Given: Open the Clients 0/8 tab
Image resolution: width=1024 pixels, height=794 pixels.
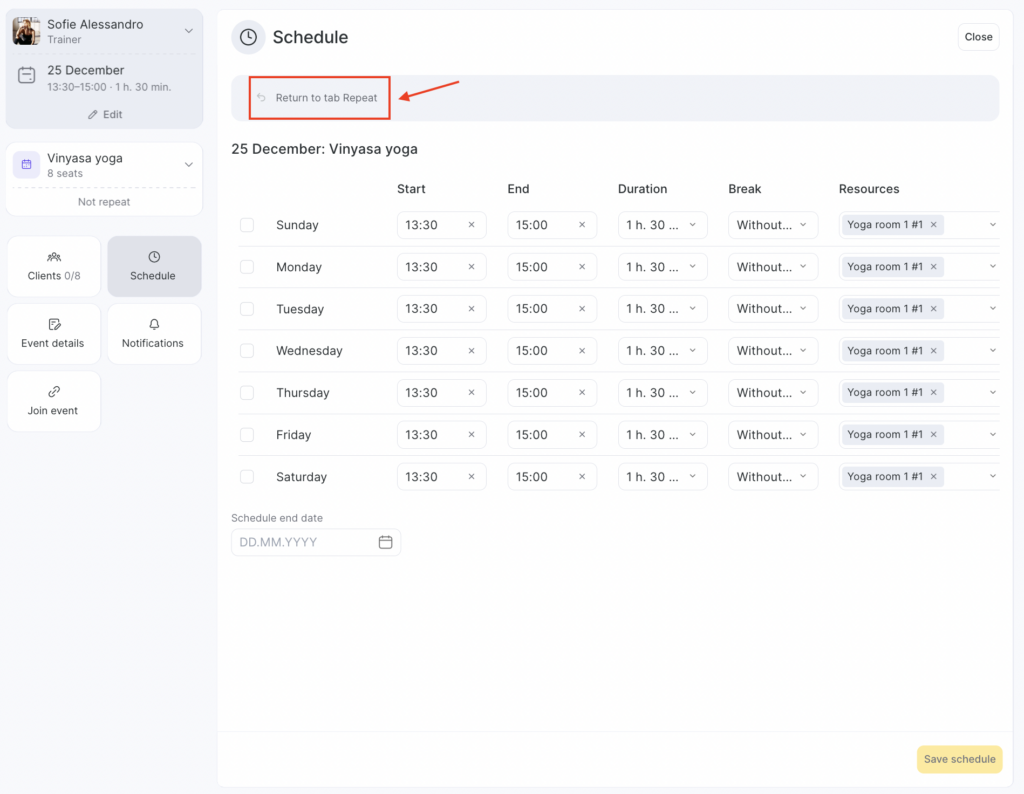Looking at the screenshot, I should (54, 266).
